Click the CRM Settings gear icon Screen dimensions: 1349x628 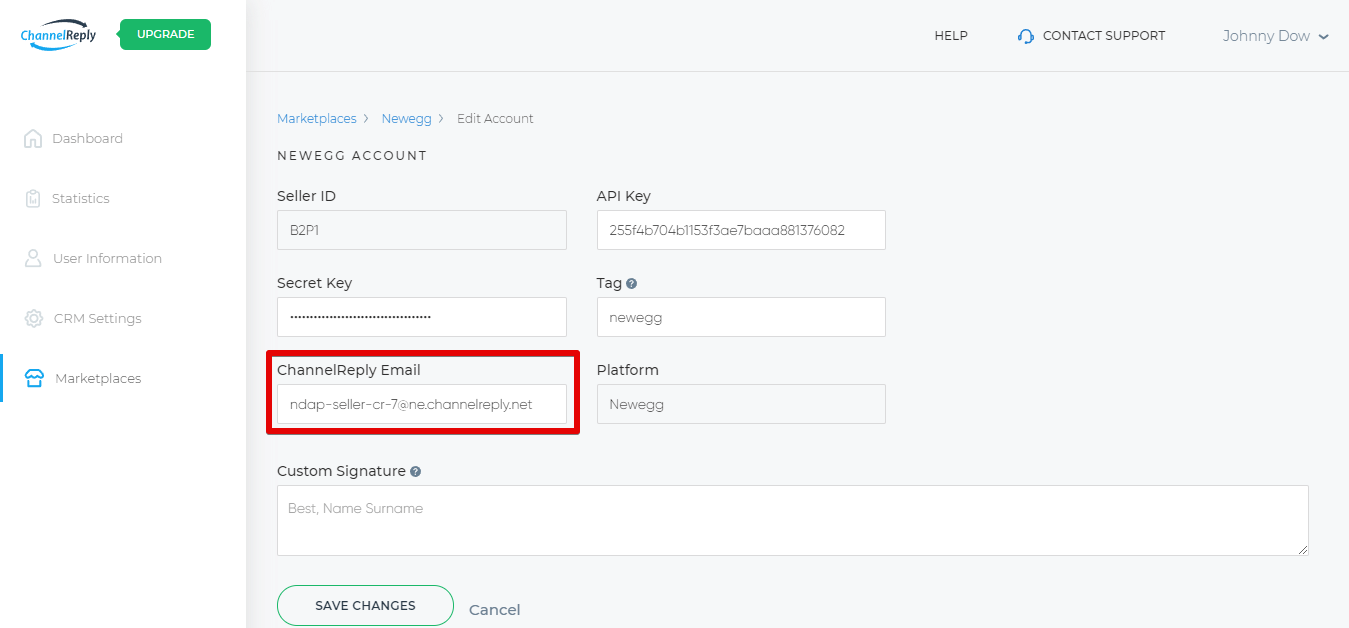coord(34,318)
